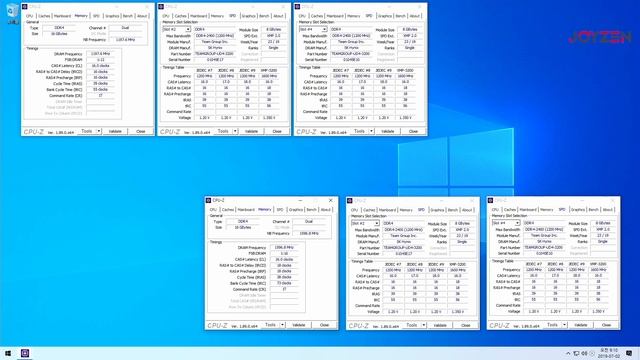Show hidden tray icons chevron
This screenshot has width=640, height=360.
click(x=568, y=353)
